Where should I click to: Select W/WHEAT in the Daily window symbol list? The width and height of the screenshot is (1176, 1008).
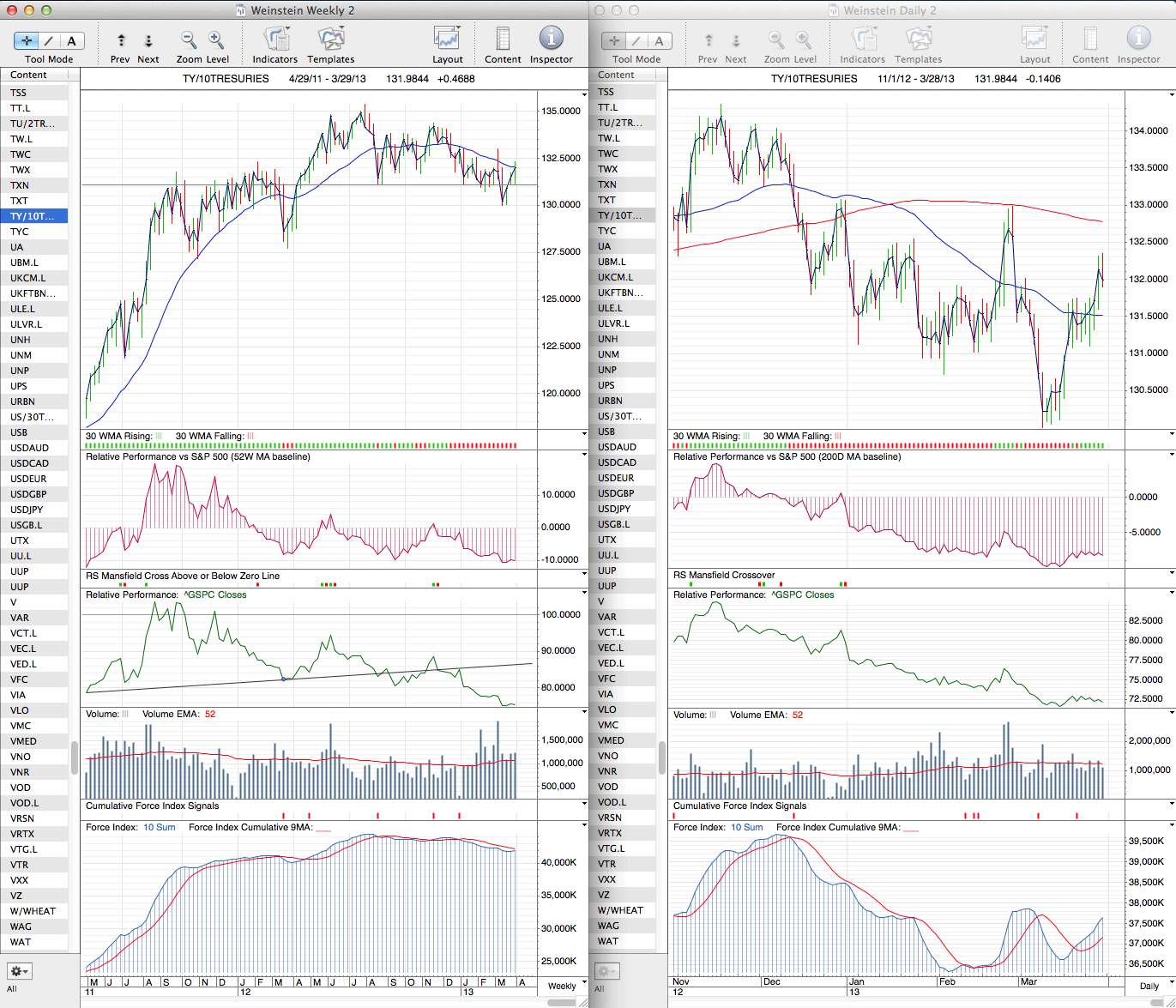(x=620, y=910)
